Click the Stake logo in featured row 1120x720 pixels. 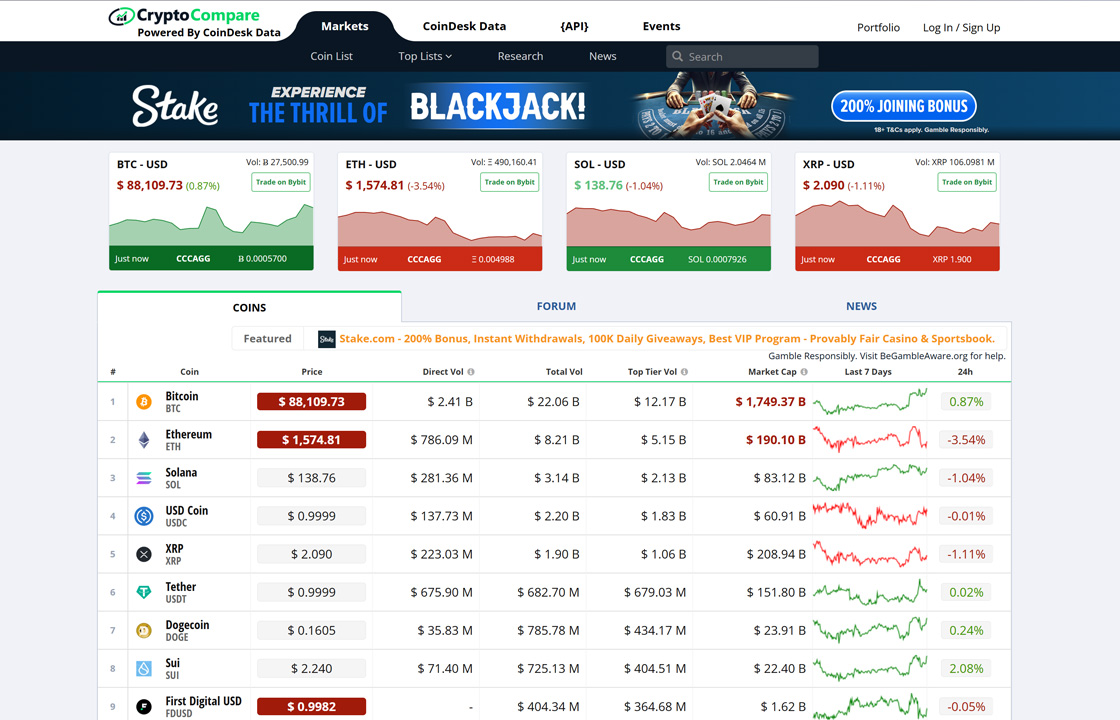coord(326,339)
